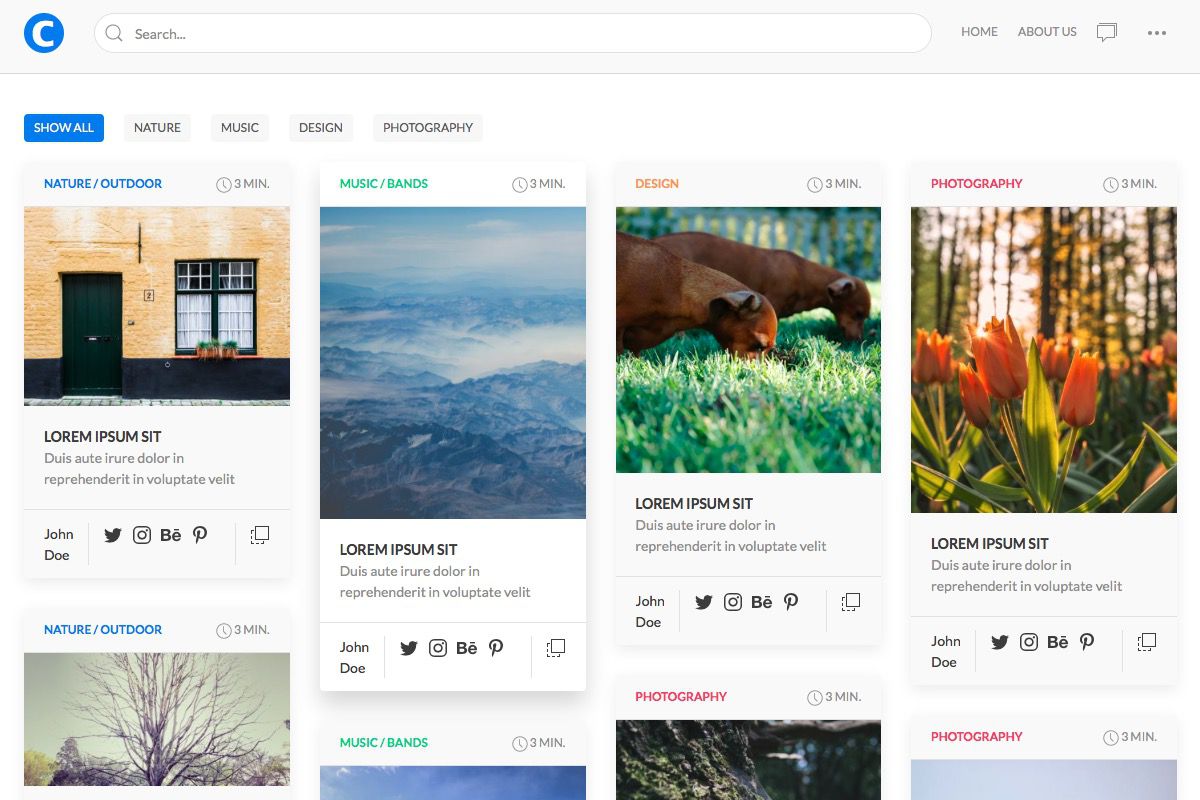Viewport: 1200px width, 800px height.
Task: Click the blue C logo icon
Action: coord(44,33)
